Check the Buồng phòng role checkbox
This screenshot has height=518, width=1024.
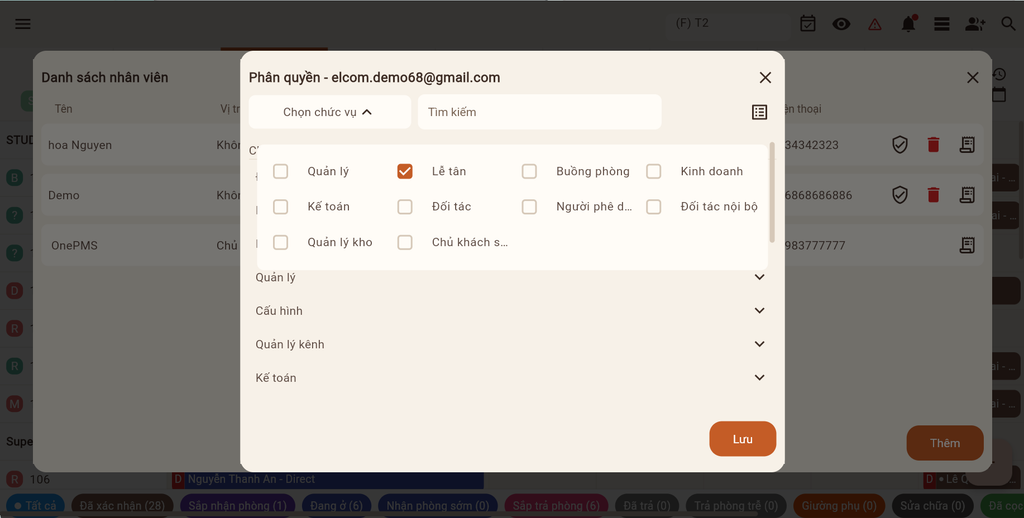pos(529,171)
